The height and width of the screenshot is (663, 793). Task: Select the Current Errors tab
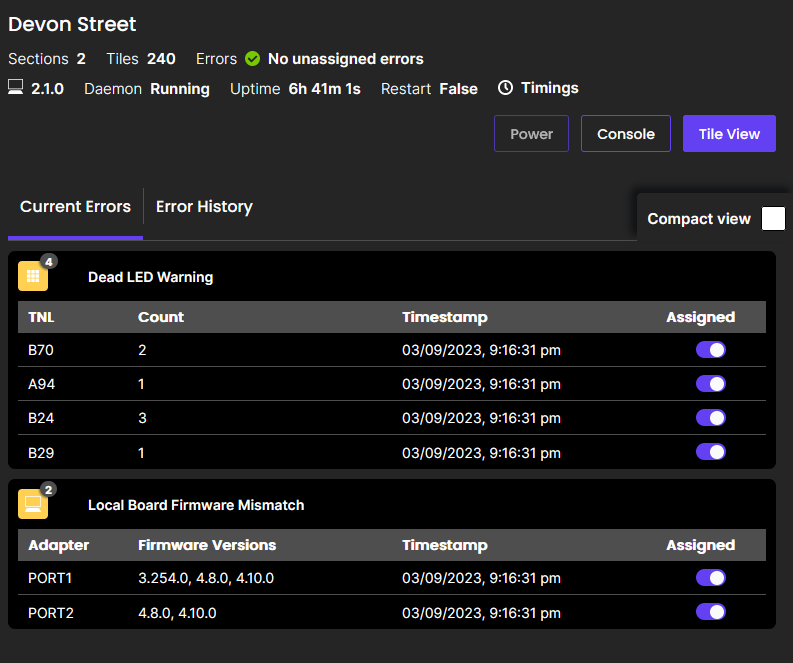[75, 207]
